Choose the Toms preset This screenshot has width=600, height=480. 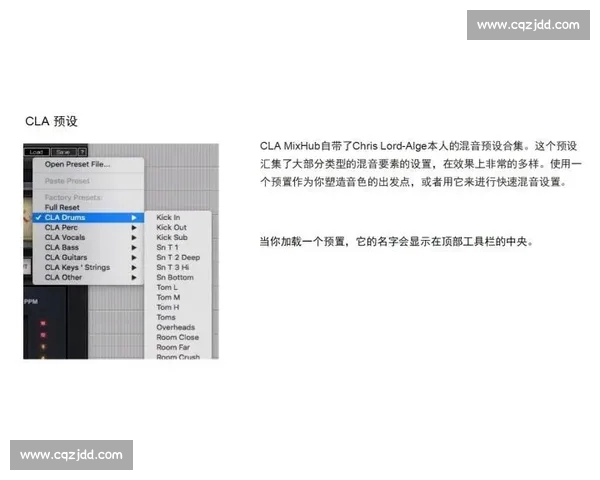click(178, 317)
